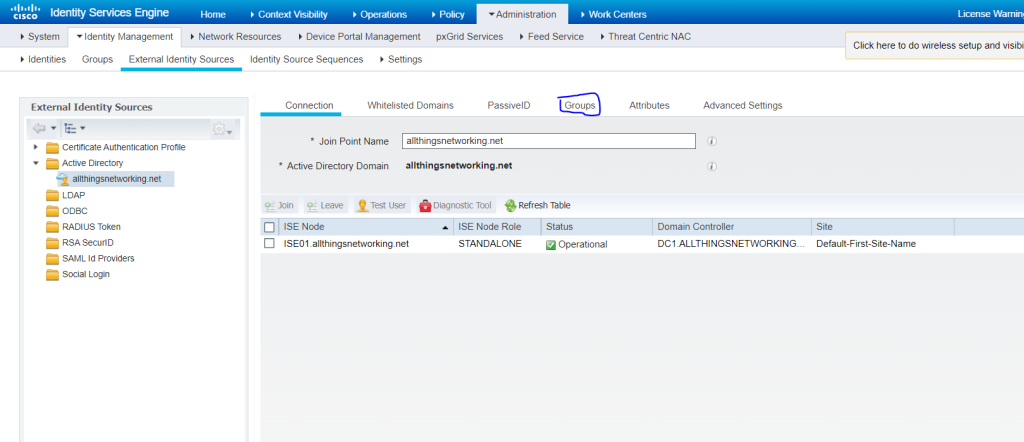This screenshot has height=442, width=1024.
Task: Click the Leave button
Action: tap(325, 206)
